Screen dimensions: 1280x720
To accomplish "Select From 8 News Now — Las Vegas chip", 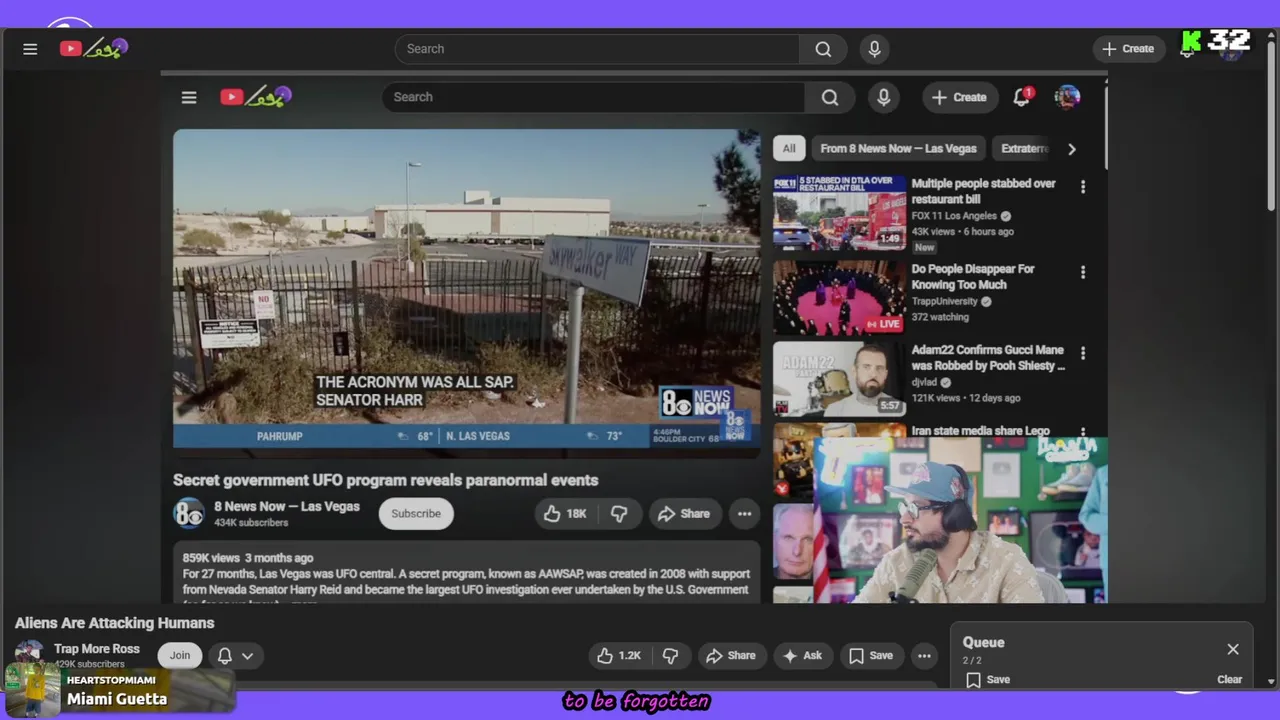I will pyautogui.click(x=898, y=148).
